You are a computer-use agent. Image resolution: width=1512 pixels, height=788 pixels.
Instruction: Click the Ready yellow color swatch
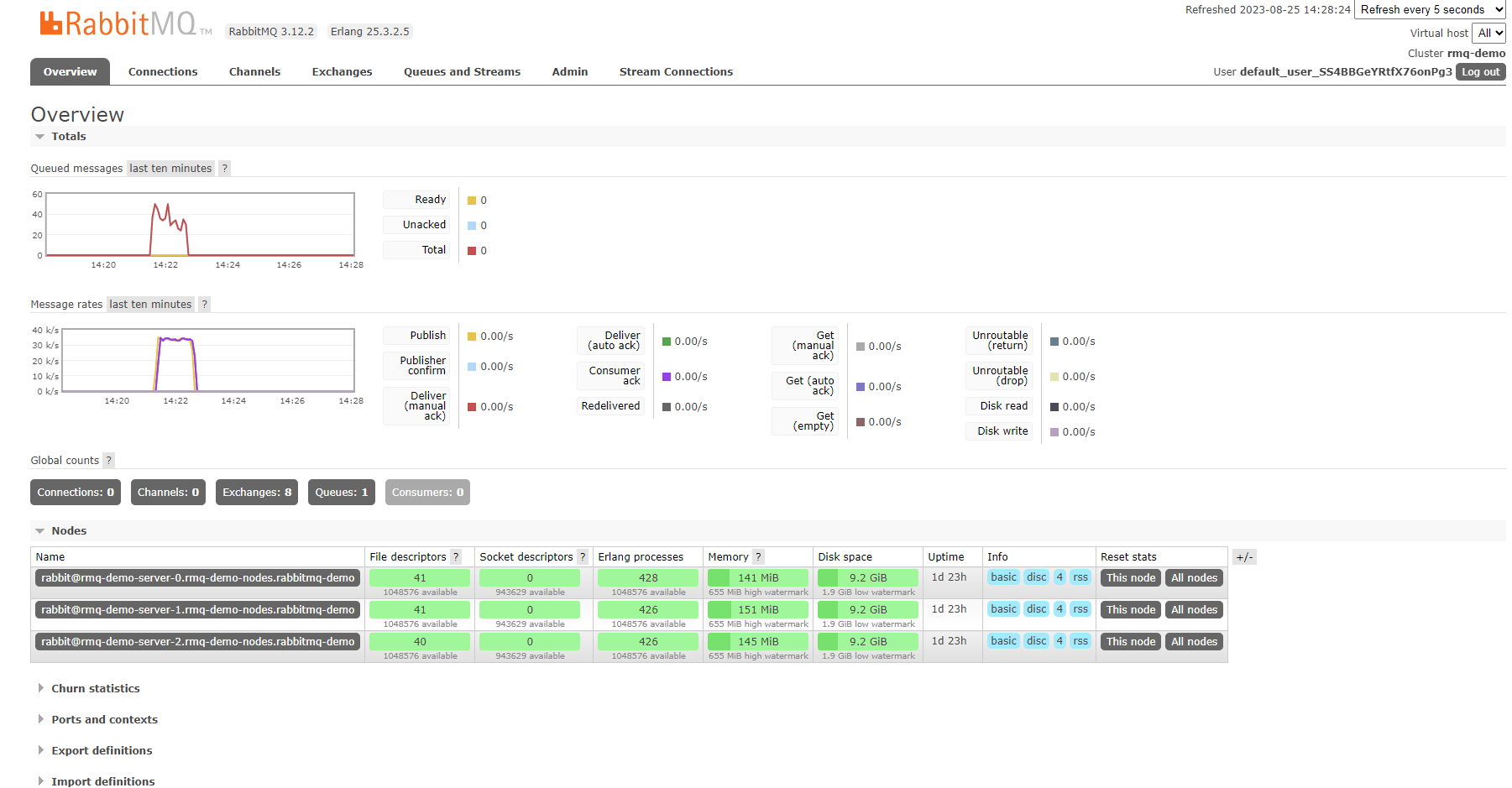tap(472, 201)
